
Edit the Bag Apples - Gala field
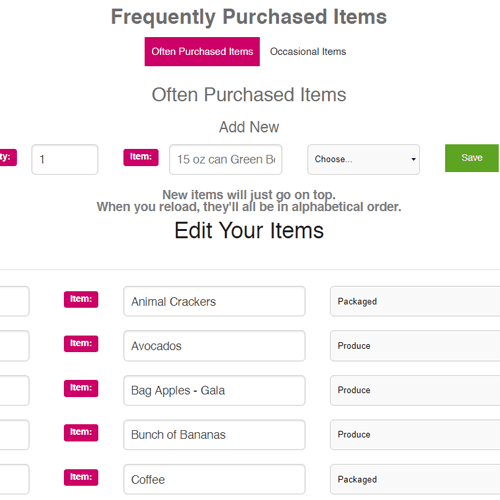point(214,390)
